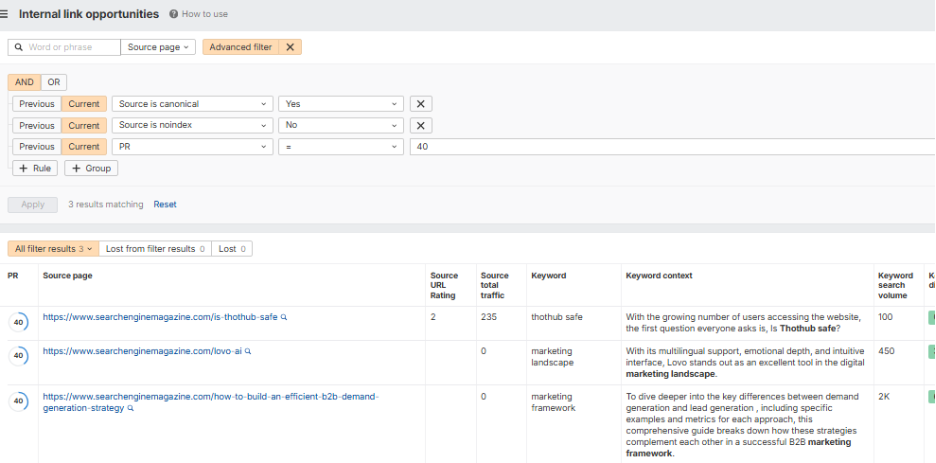Click the PR 40 badge in first row

[18, 321]
